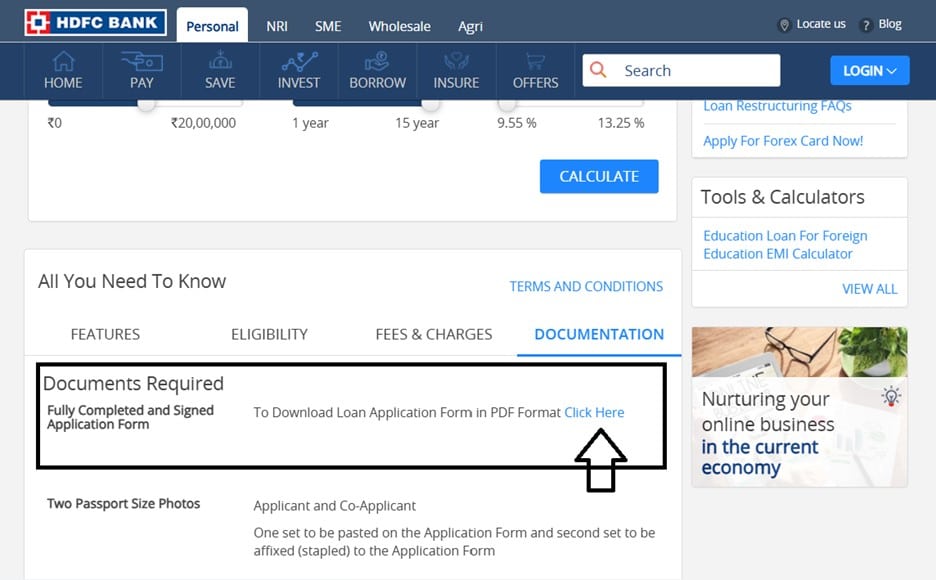Screen dimensions: 936x580
Task: Open the BORROW navigation icon
Action: [377, 62]
